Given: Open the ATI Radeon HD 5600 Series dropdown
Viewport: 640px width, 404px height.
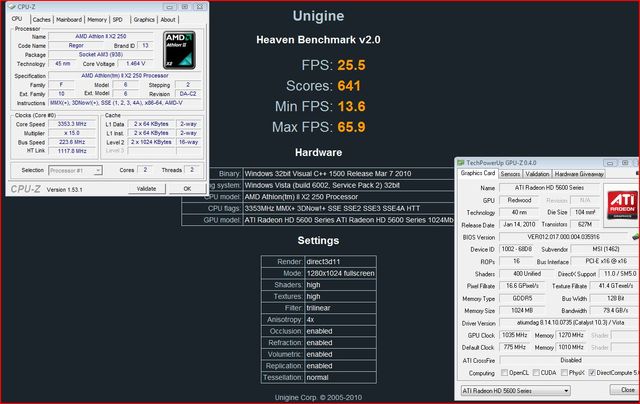Looking at the screenshot, I should 516,391.
